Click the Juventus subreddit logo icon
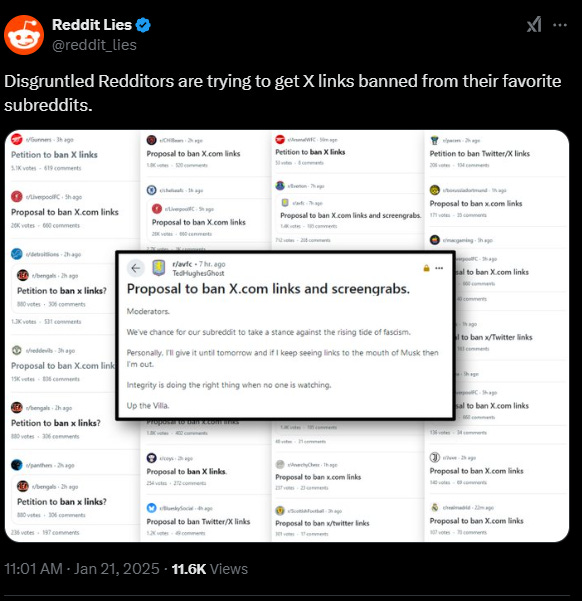582x601 pixels. [x=434, y=457]
